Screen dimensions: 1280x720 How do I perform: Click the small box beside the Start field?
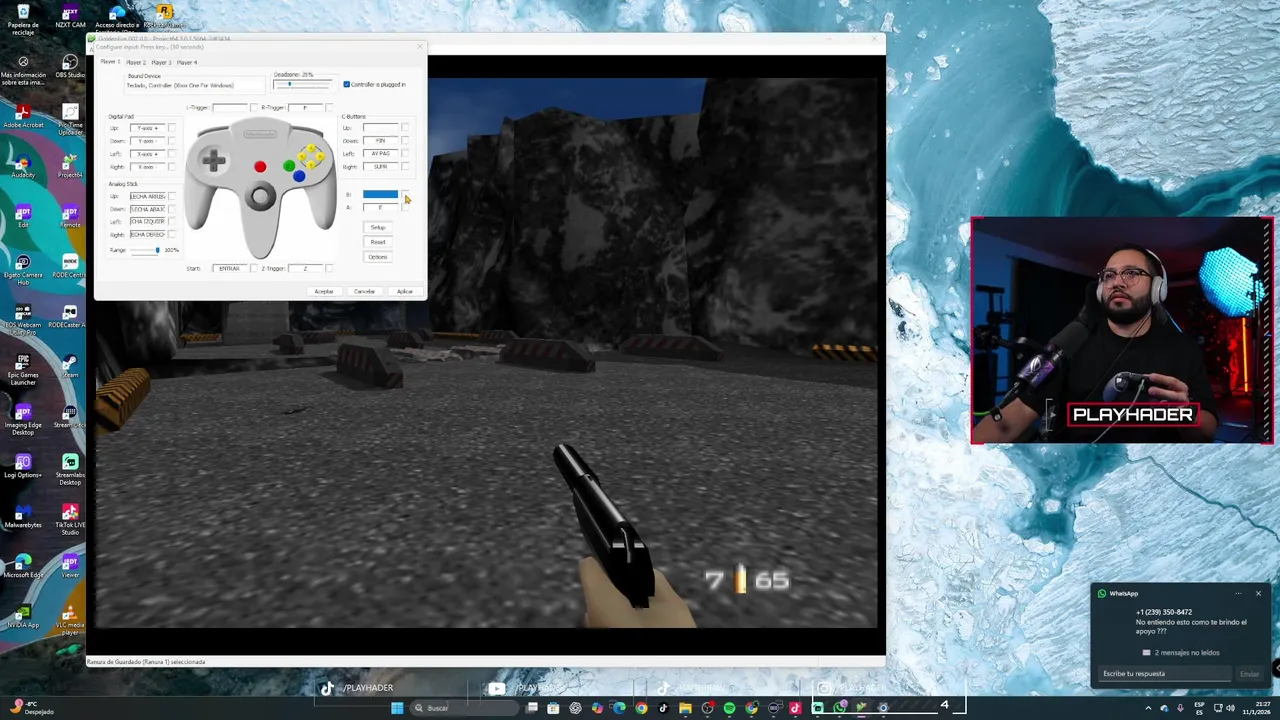pyautogui.click(x=254, y=268)
